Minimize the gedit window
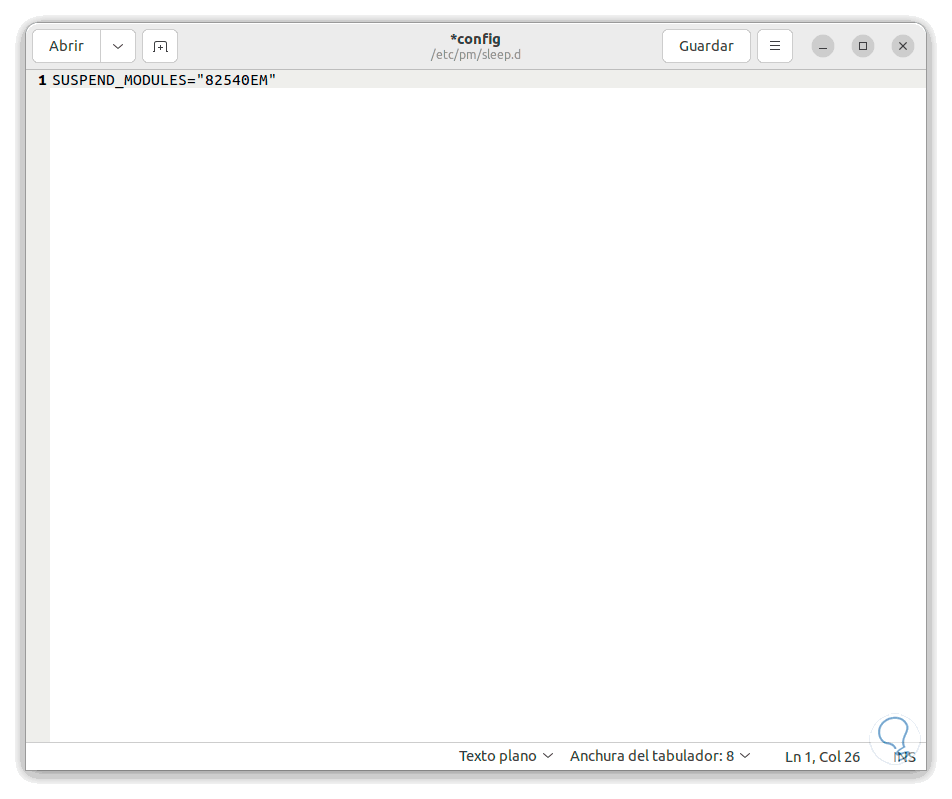This screenshot has width=952, height=799. click(x=823, y=46)
